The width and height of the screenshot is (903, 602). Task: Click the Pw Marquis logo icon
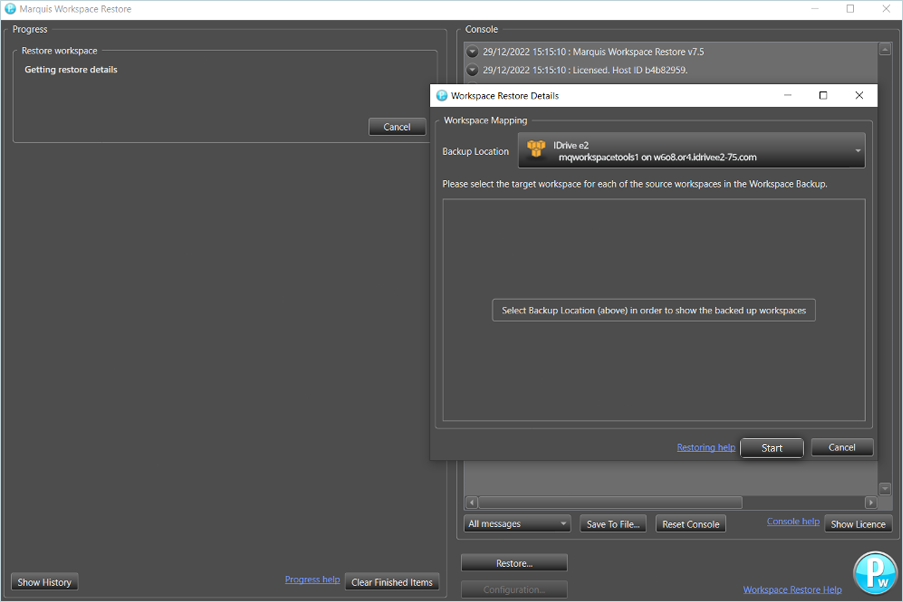(875, 573)
